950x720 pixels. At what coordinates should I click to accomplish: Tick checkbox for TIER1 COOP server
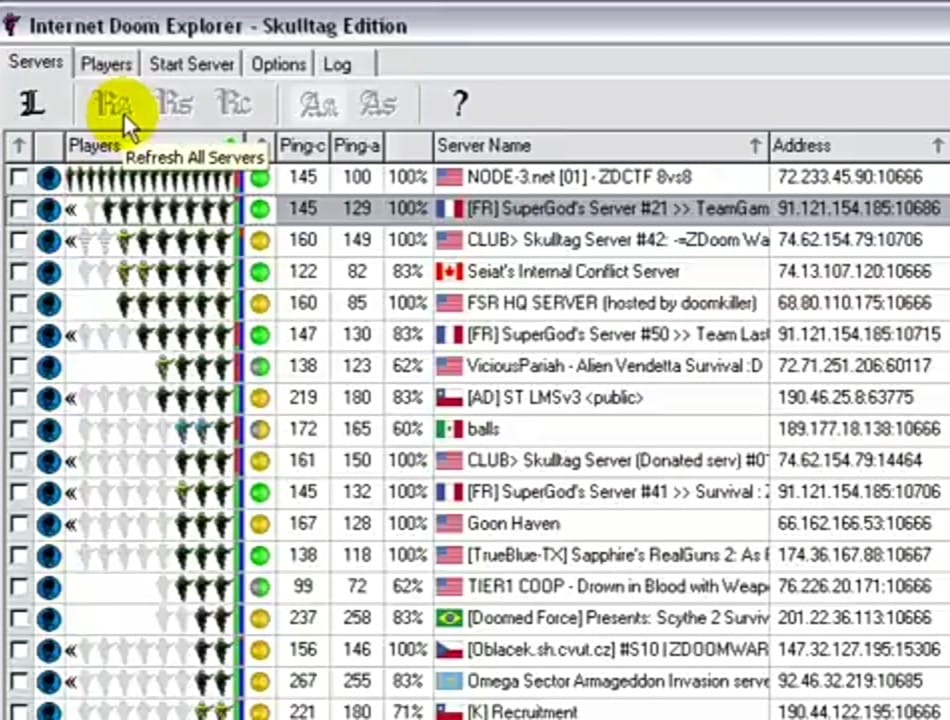click(19, 587)
